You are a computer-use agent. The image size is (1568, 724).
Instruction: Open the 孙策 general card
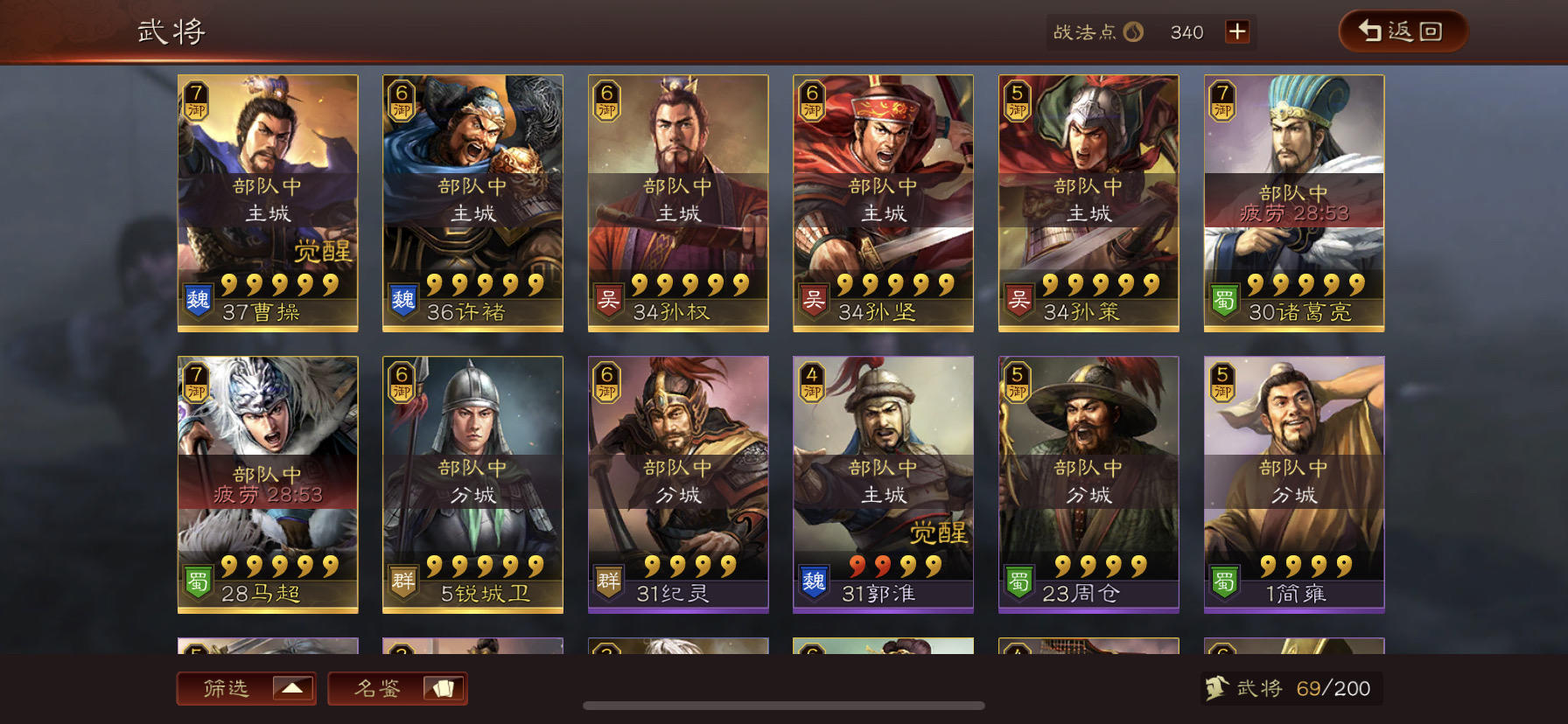click(1088, 203)
